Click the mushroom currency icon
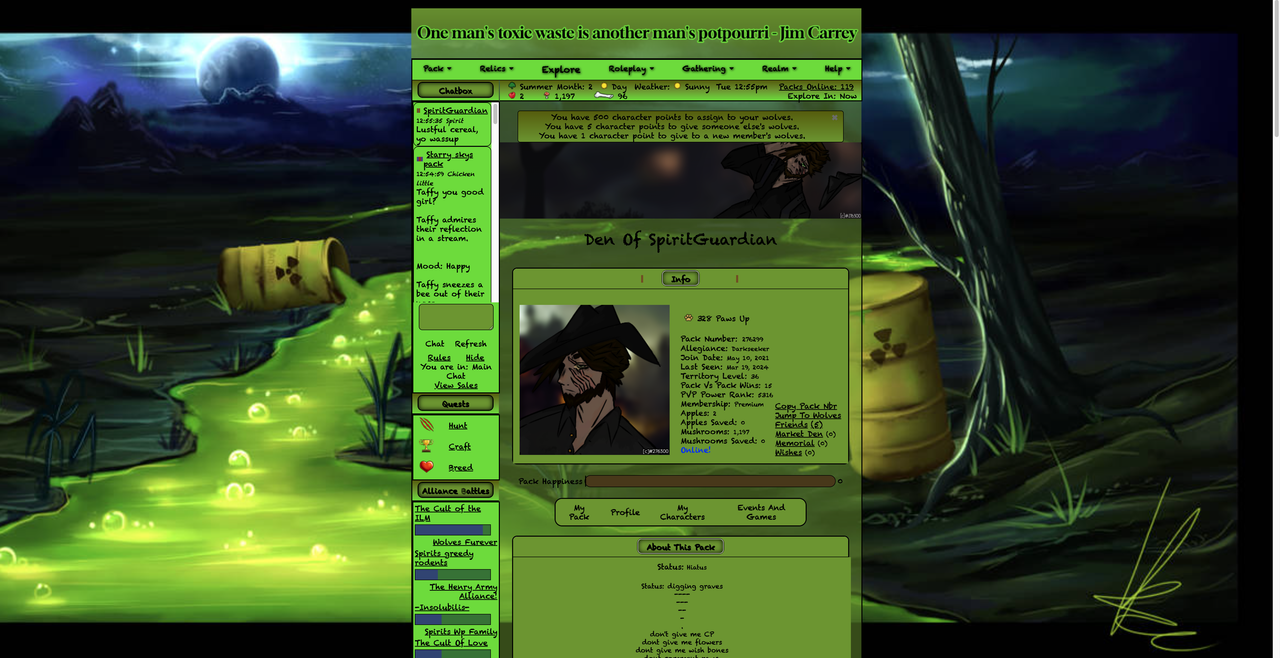The width and height of the screenshot is (1280, 658). tap(546, 96)
